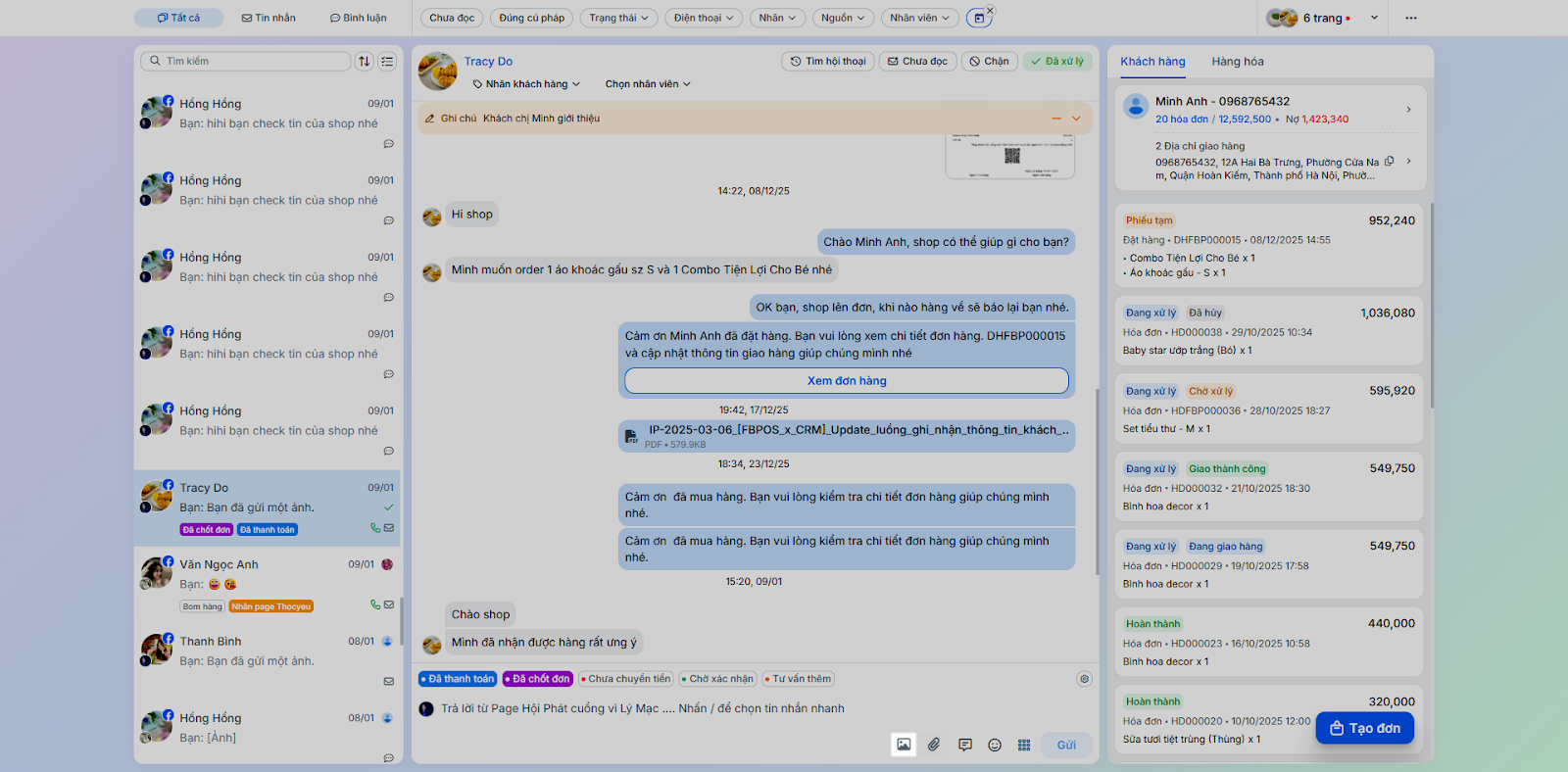Click comment icon in Hồng Hồng 08/01 row
Viewport: 1568px width, 772px height.
[x=389, y=757]
